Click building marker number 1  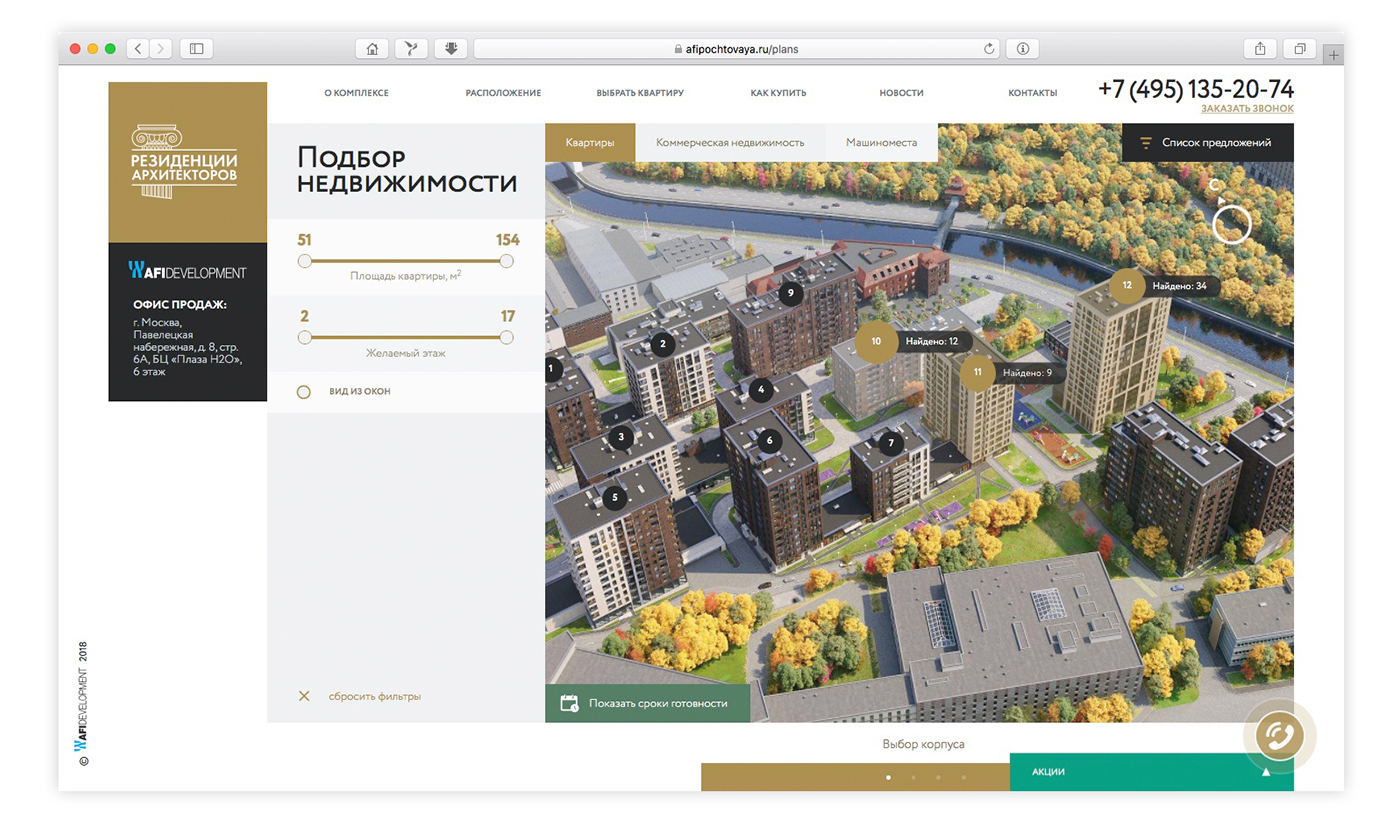point(550,369)
